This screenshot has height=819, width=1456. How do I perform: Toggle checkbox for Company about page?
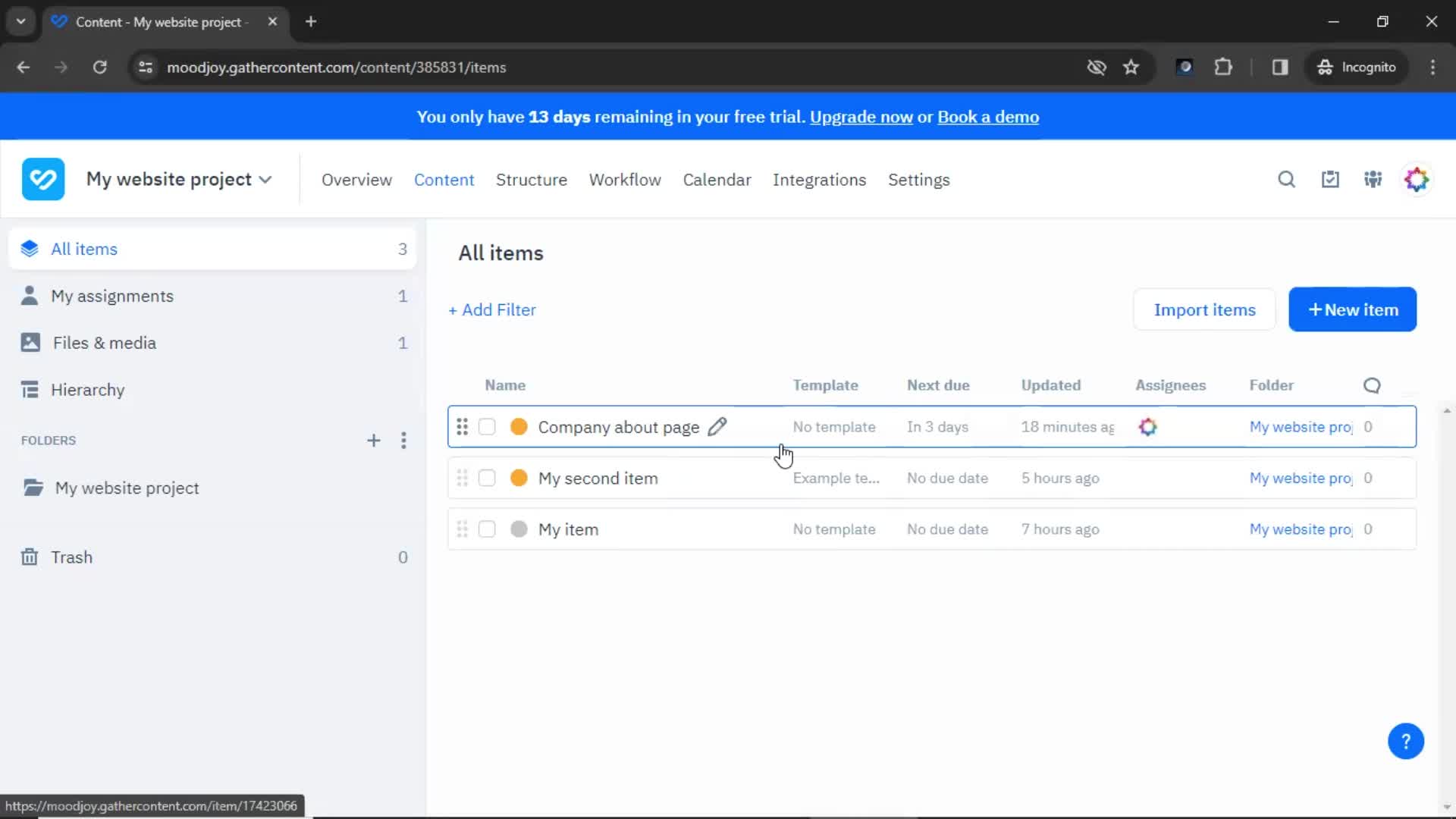[x=488, y=427]
